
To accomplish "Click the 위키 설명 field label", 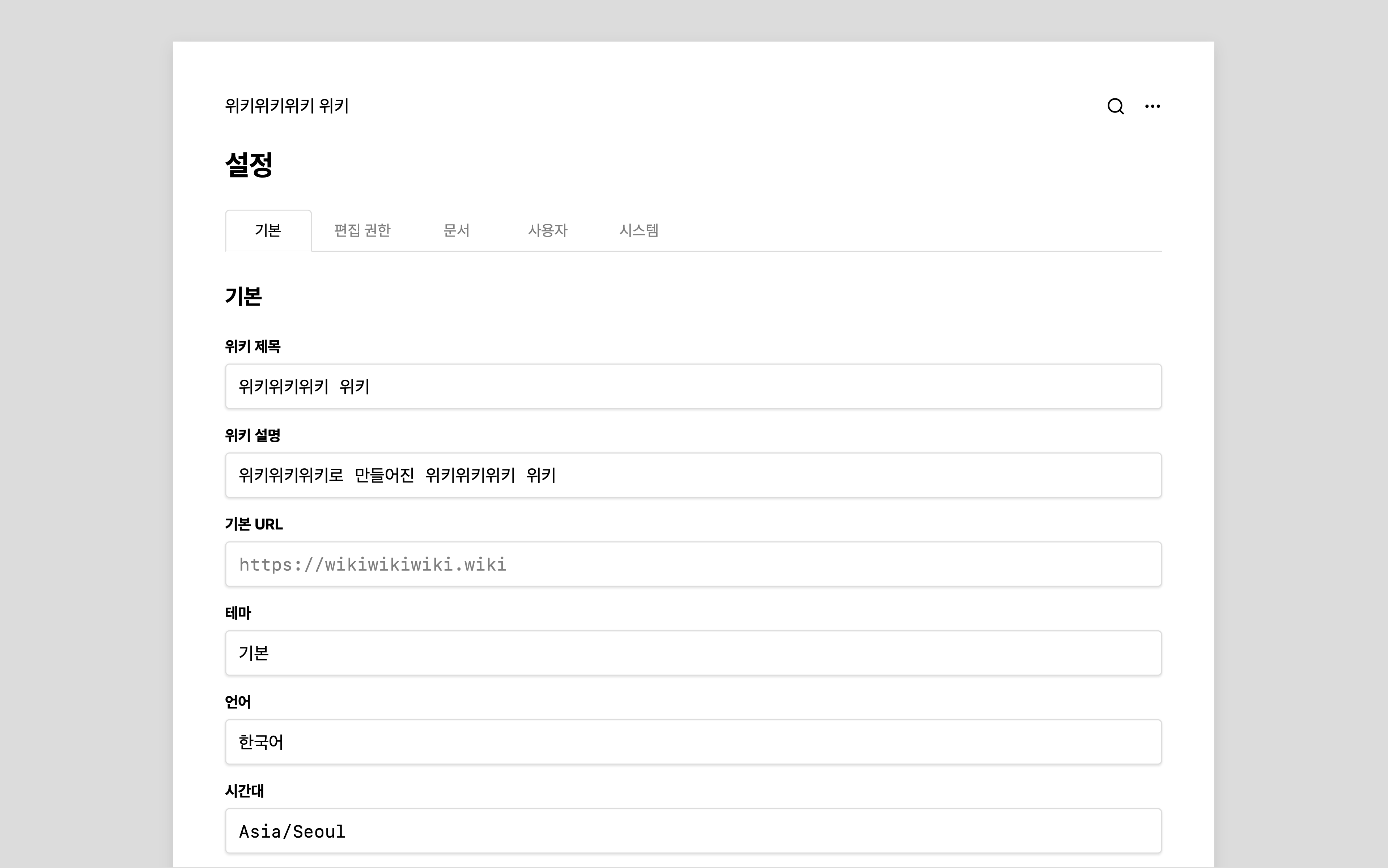I will coord(252,436).
